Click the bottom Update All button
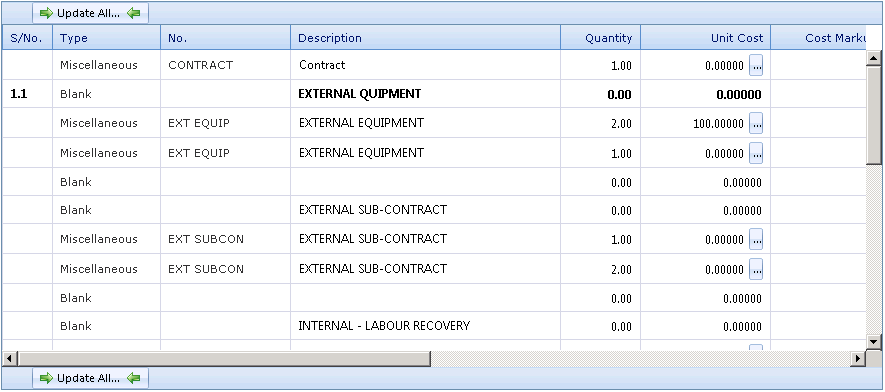 coord(90,378)
